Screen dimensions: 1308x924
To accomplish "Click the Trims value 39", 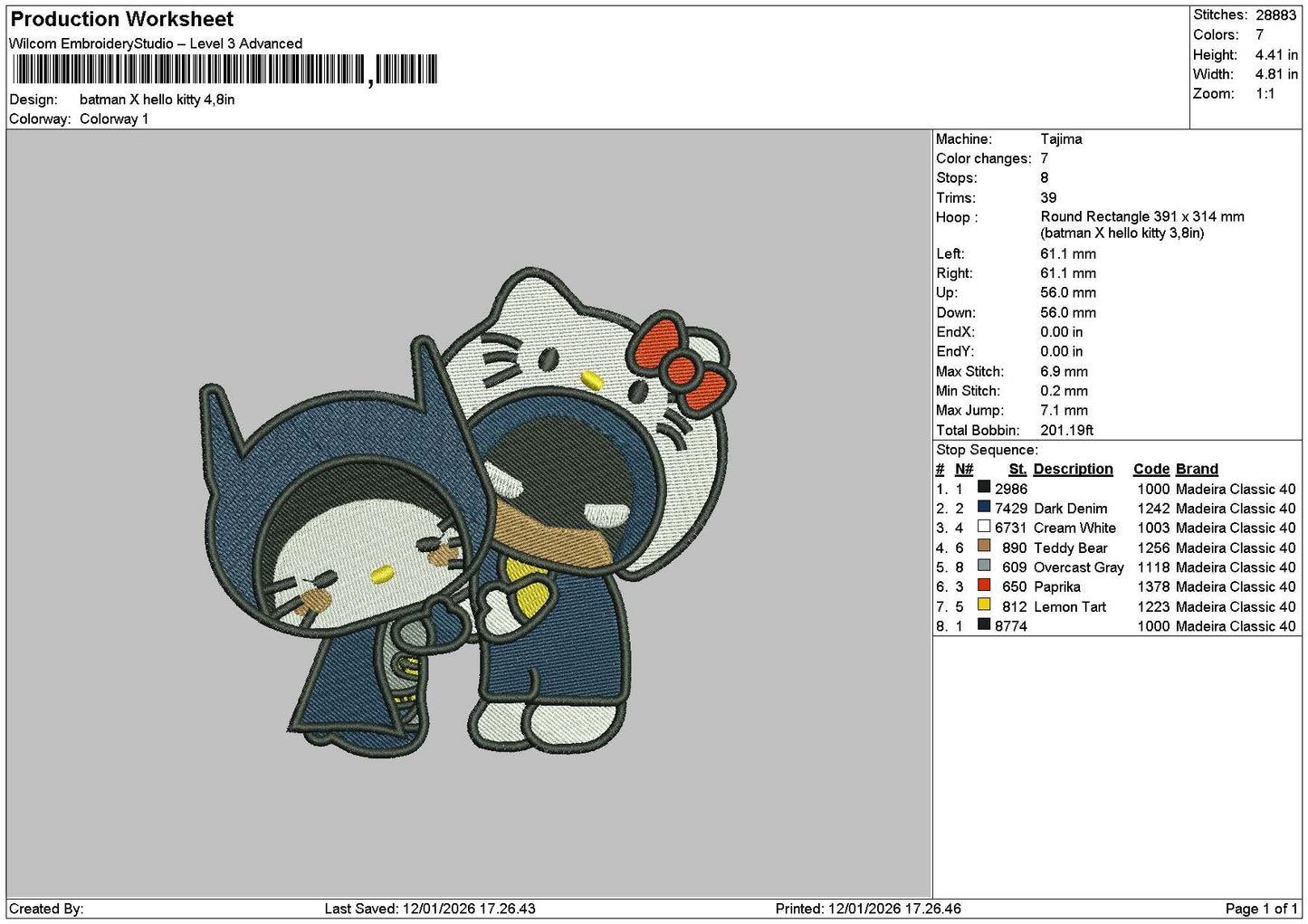I will pyautogui.click(x=1048, y=197).
